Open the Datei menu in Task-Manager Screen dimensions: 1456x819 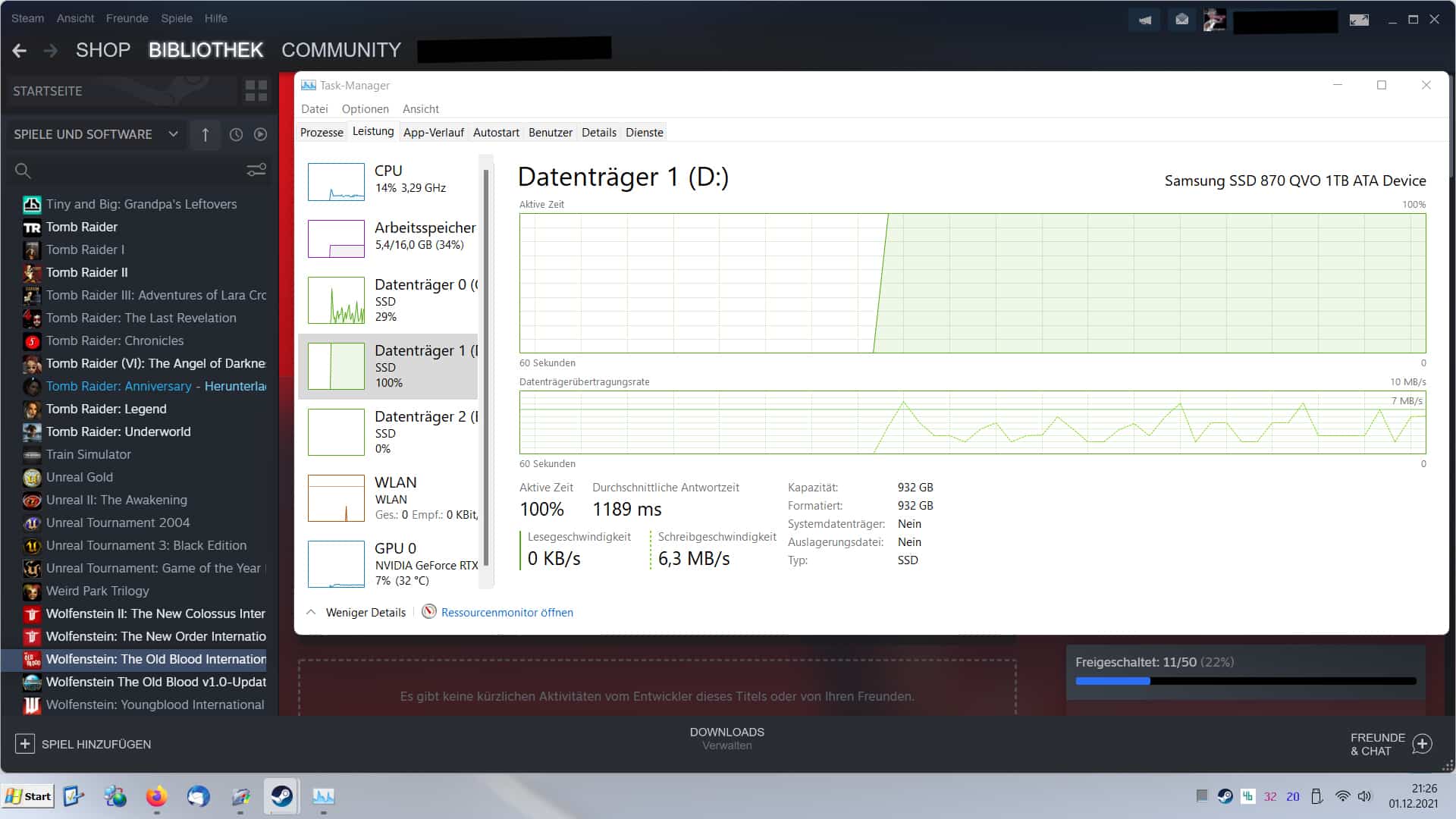click(314, 108)
